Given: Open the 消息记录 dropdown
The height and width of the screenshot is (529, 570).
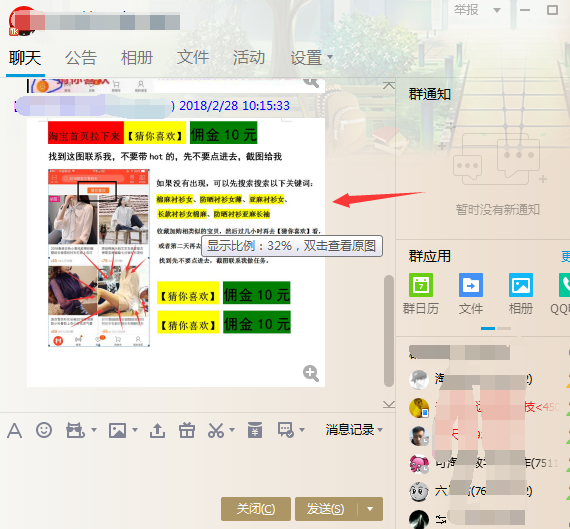Looking at the screenshot, I should tap(354, 430).
